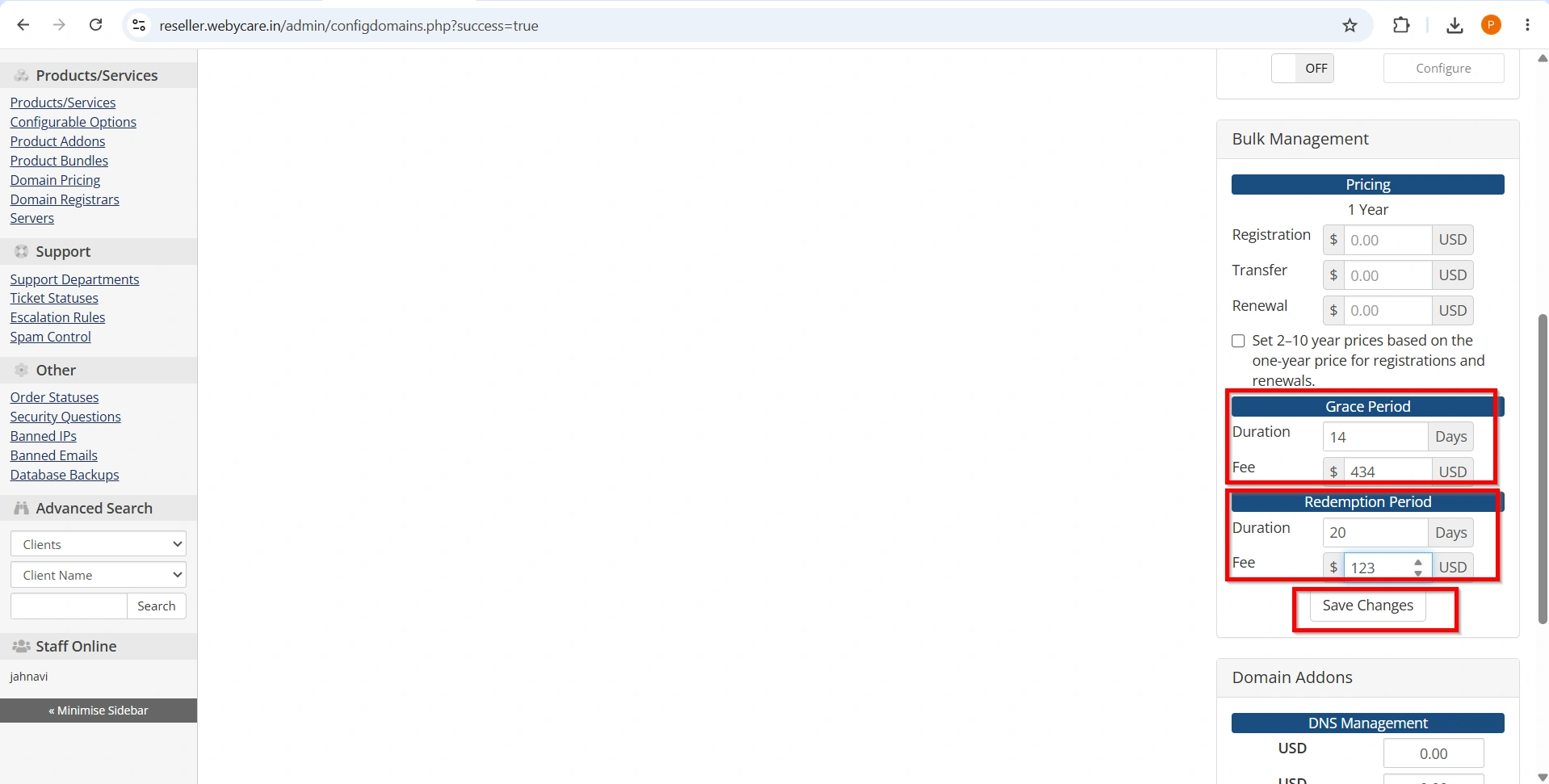Open the Client Name field dropdown
This screenshot has height=784, width=1549.
[x=99, y=575]
